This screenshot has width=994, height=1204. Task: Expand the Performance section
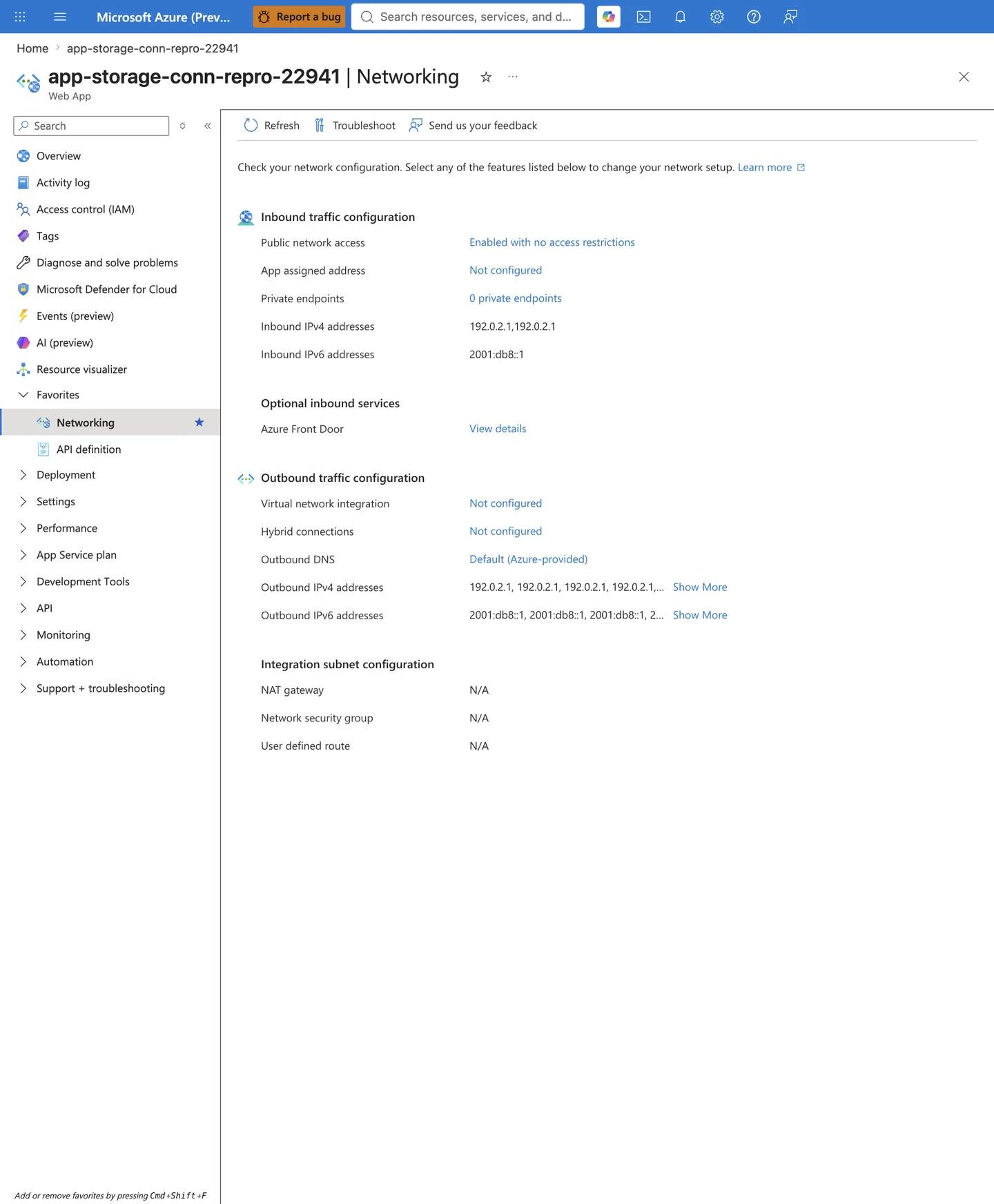23,528
